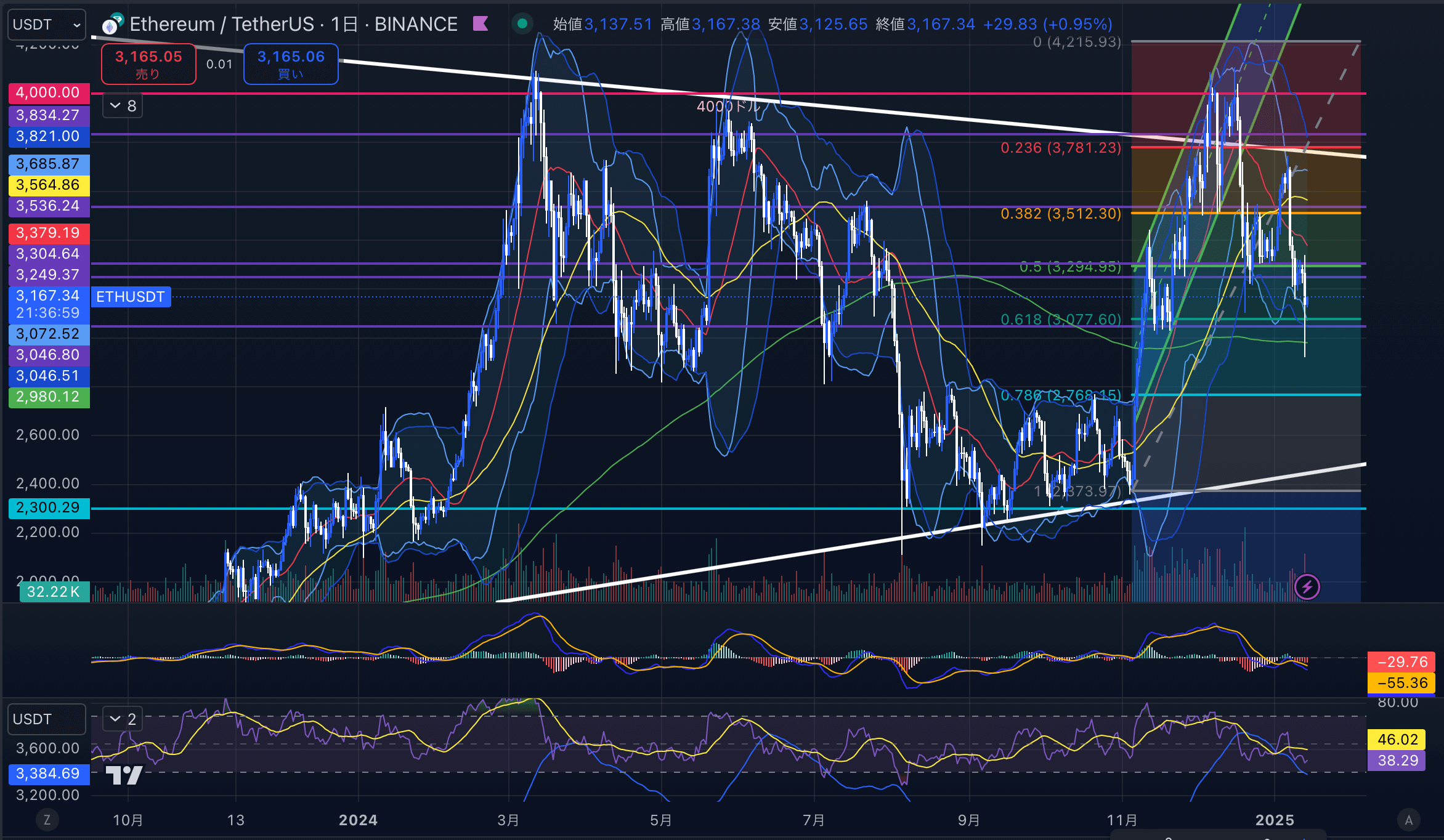
Task: Click the 4000ドル chart annotation text
Action: coord(728,106)
